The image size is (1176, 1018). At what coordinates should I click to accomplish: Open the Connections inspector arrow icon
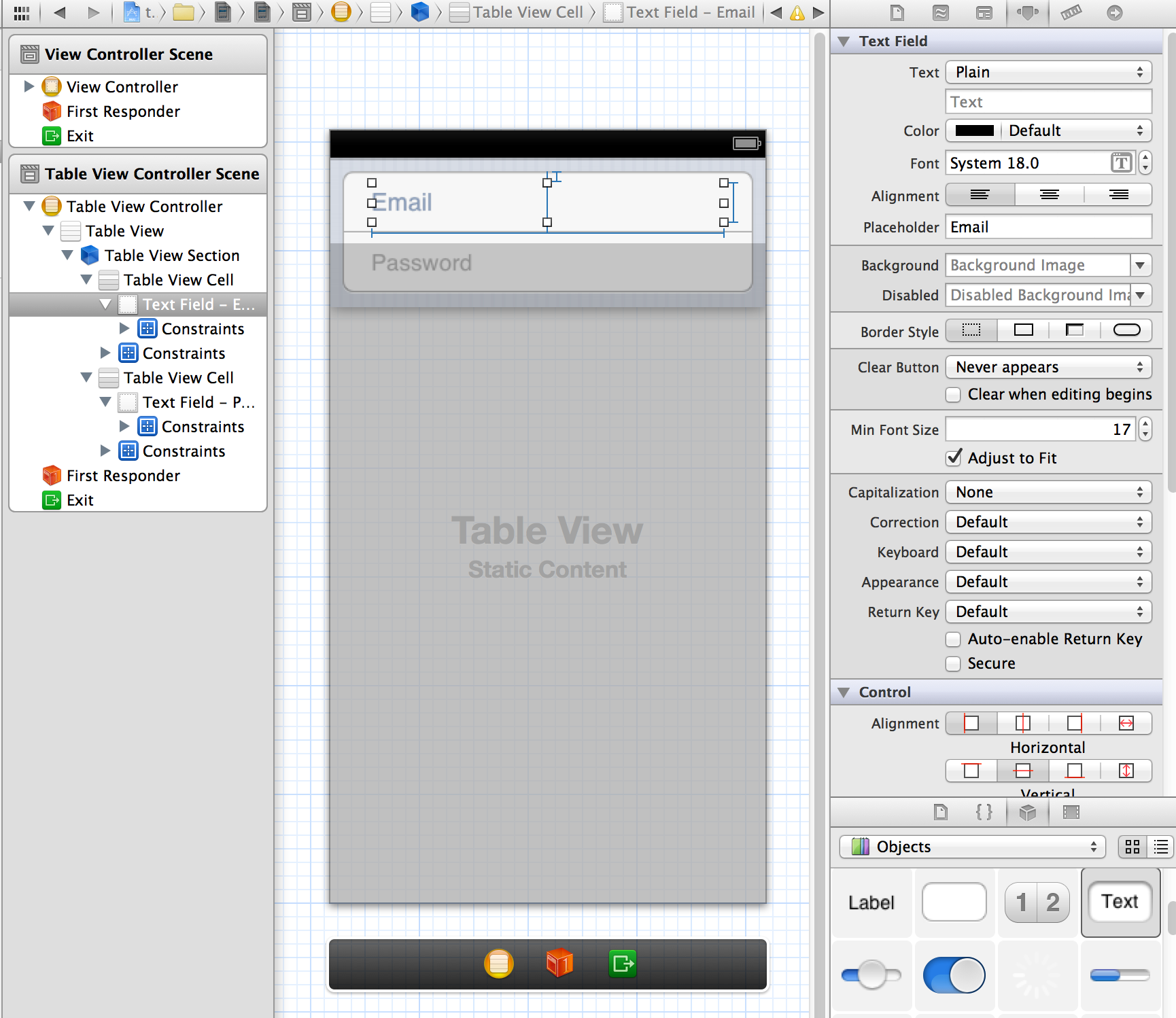point(1115,13)
